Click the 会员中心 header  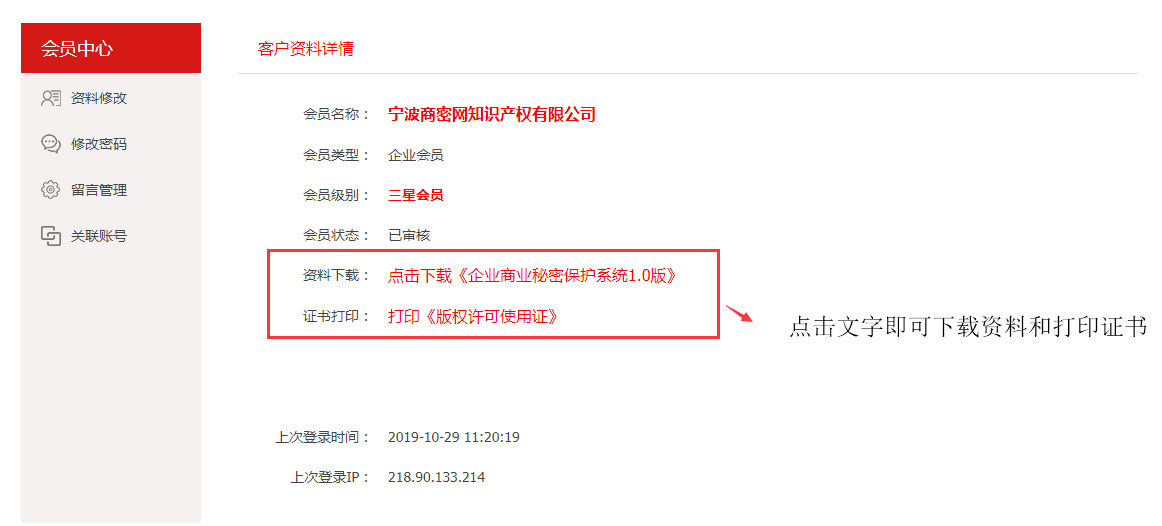pyautogui.click(x=110, y=48)
